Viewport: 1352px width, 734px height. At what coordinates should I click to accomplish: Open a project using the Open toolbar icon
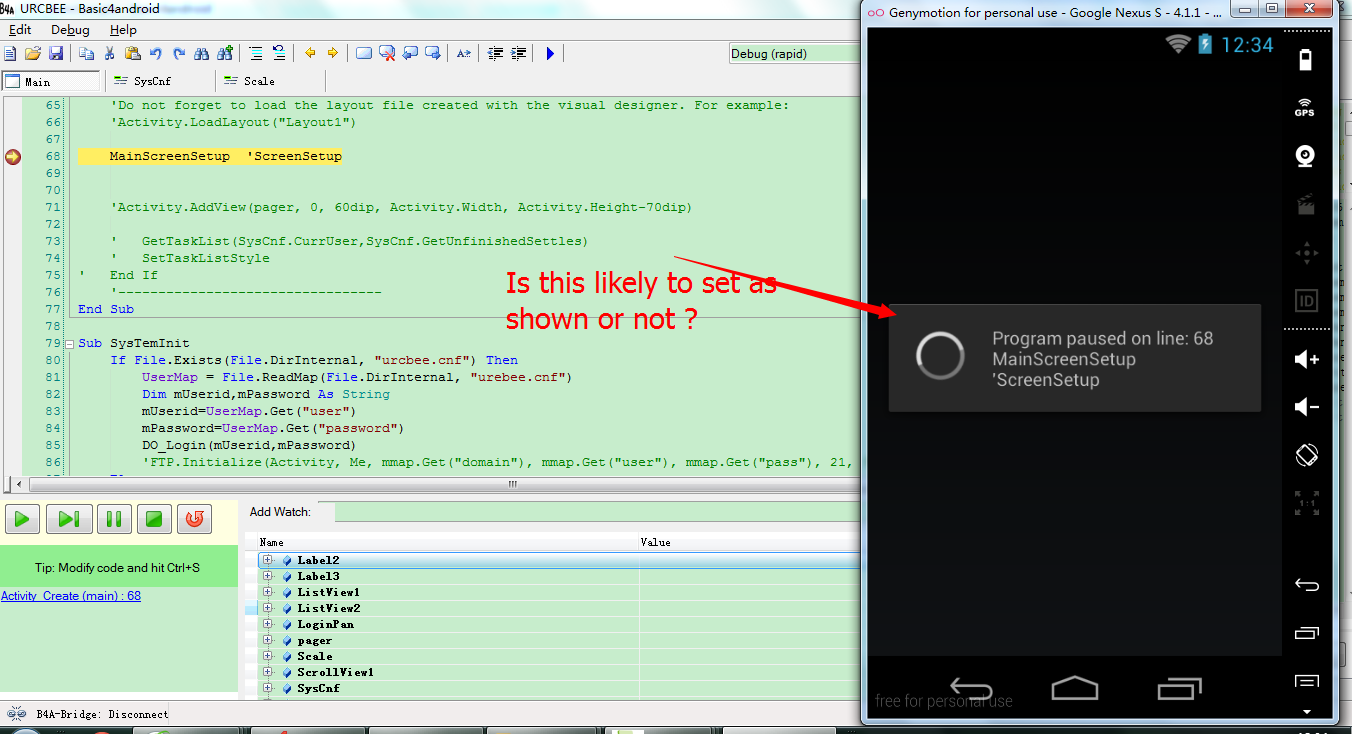click(33, 53)
